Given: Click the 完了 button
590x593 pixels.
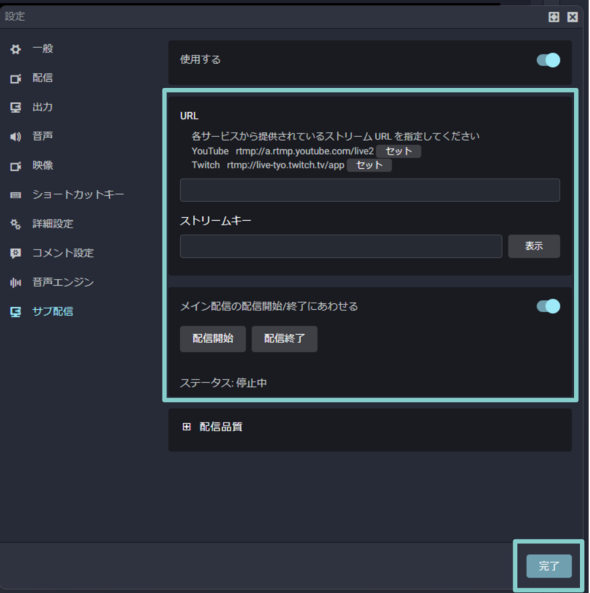Looking at the screenshot, I should click(549, 566).
